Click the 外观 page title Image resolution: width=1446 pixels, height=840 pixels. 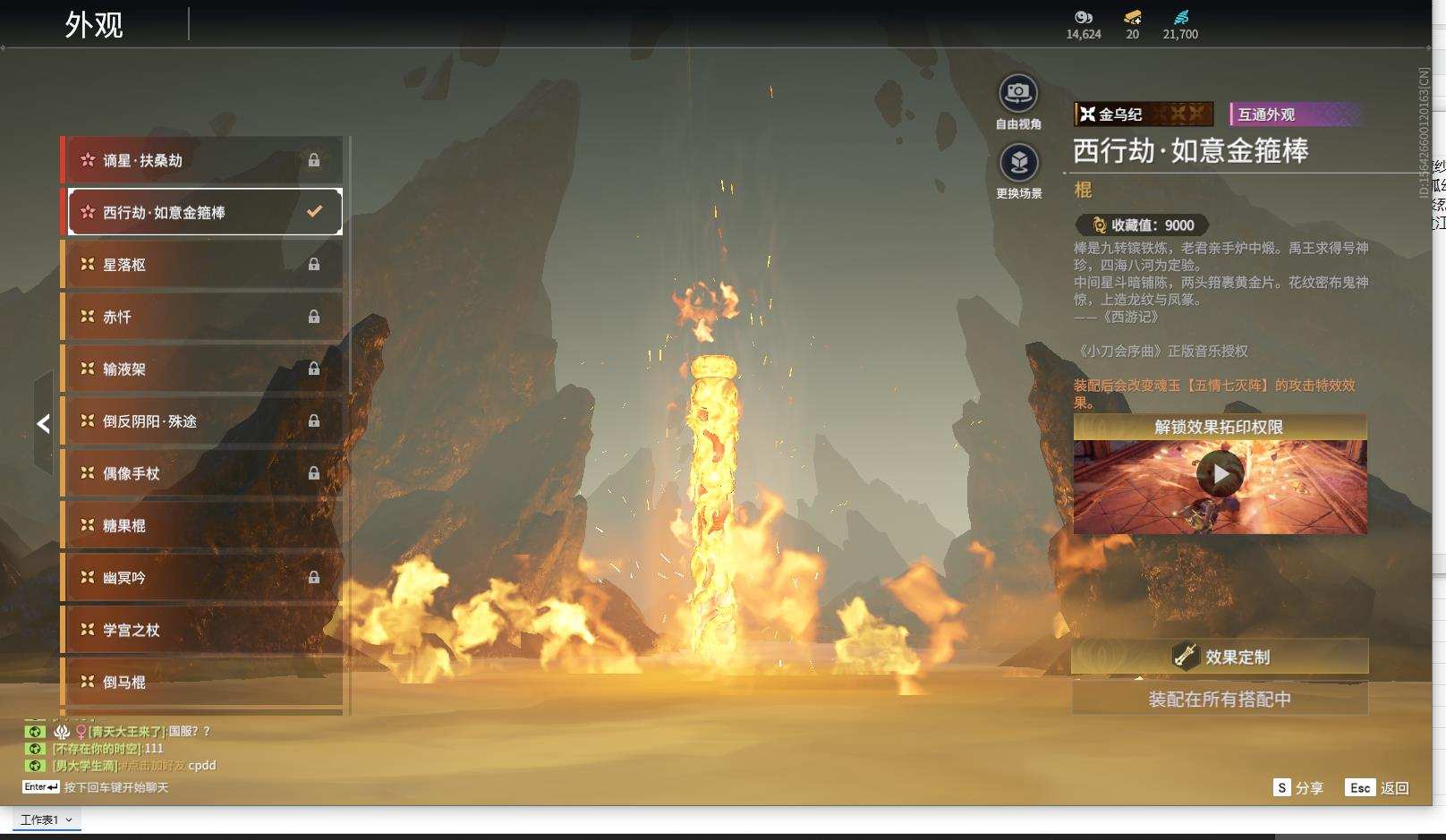pos(94,25)
